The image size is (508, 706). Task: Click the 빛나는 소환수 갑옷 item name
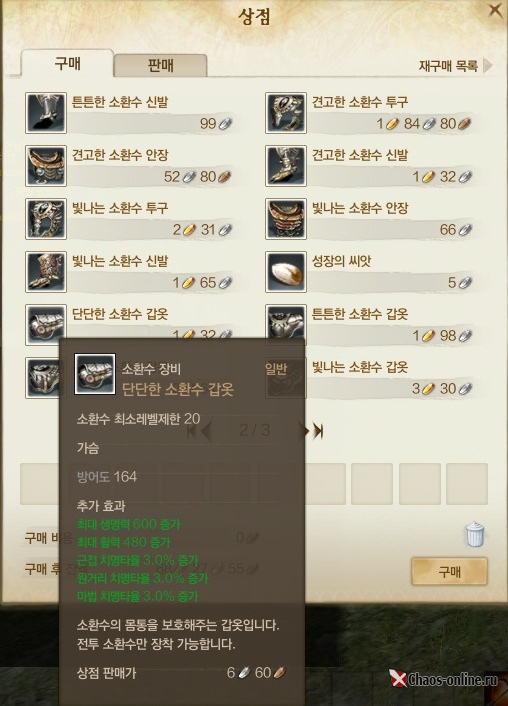pos(360,367)
